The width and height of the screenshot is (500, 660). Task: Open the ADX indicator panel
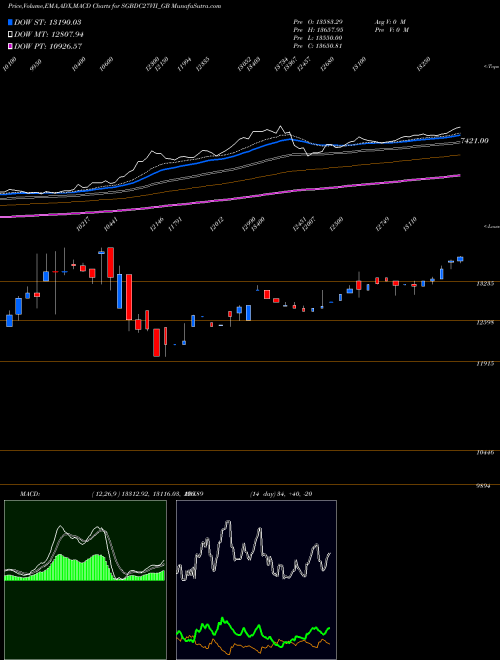256,580
